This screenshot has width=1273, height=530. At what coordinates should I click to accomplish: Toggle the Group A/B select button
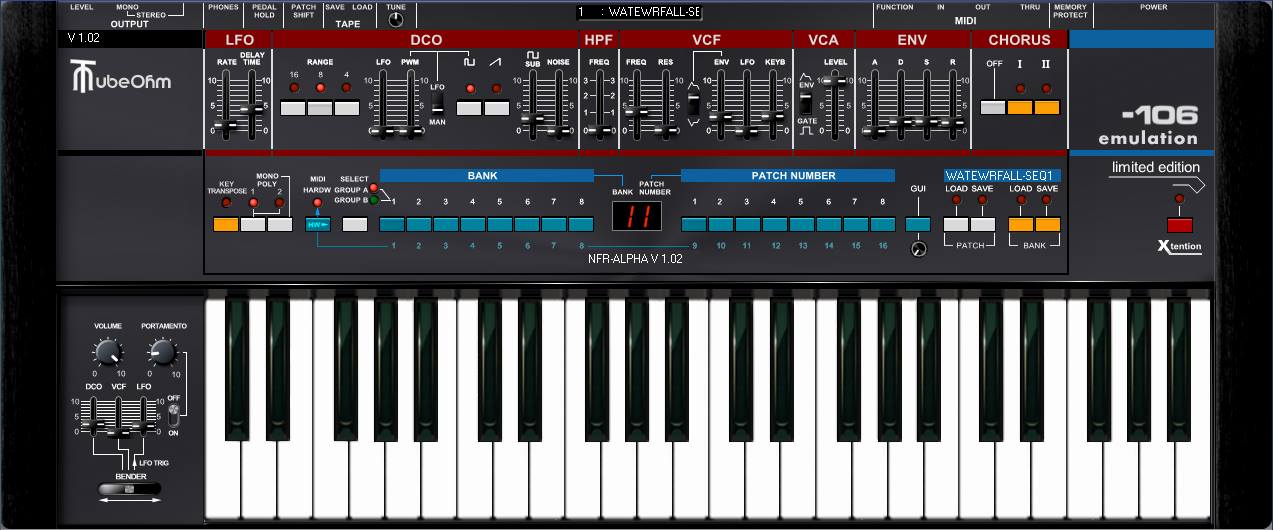355,225
